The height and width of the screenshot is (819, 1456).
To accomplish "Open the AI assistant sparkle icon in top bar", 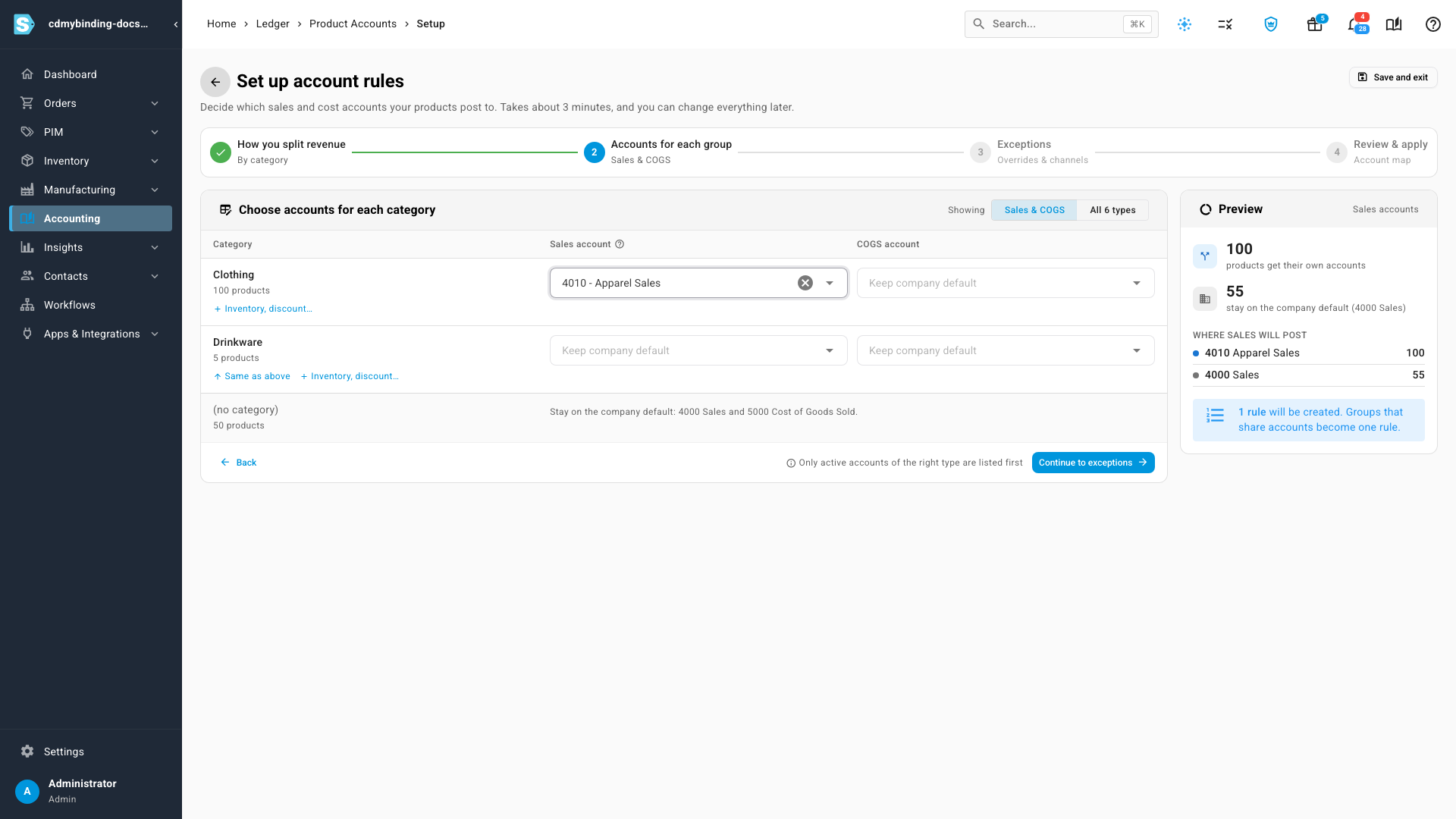I will coord(1185,24).
